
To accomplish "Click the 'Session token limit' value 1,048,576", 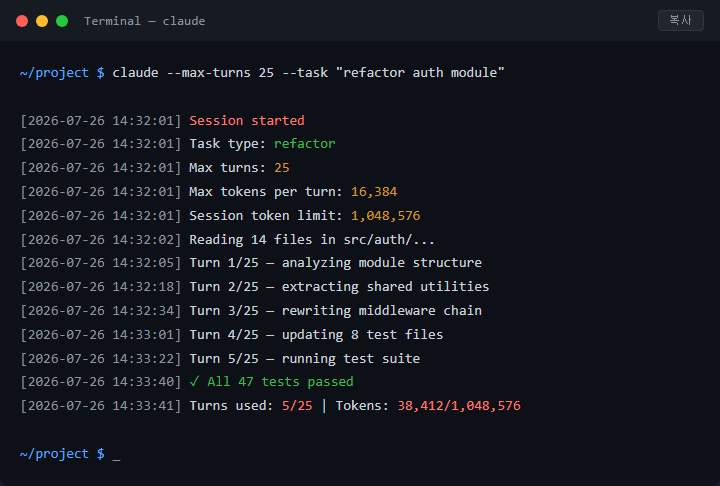I will click(x=385, y=215).
